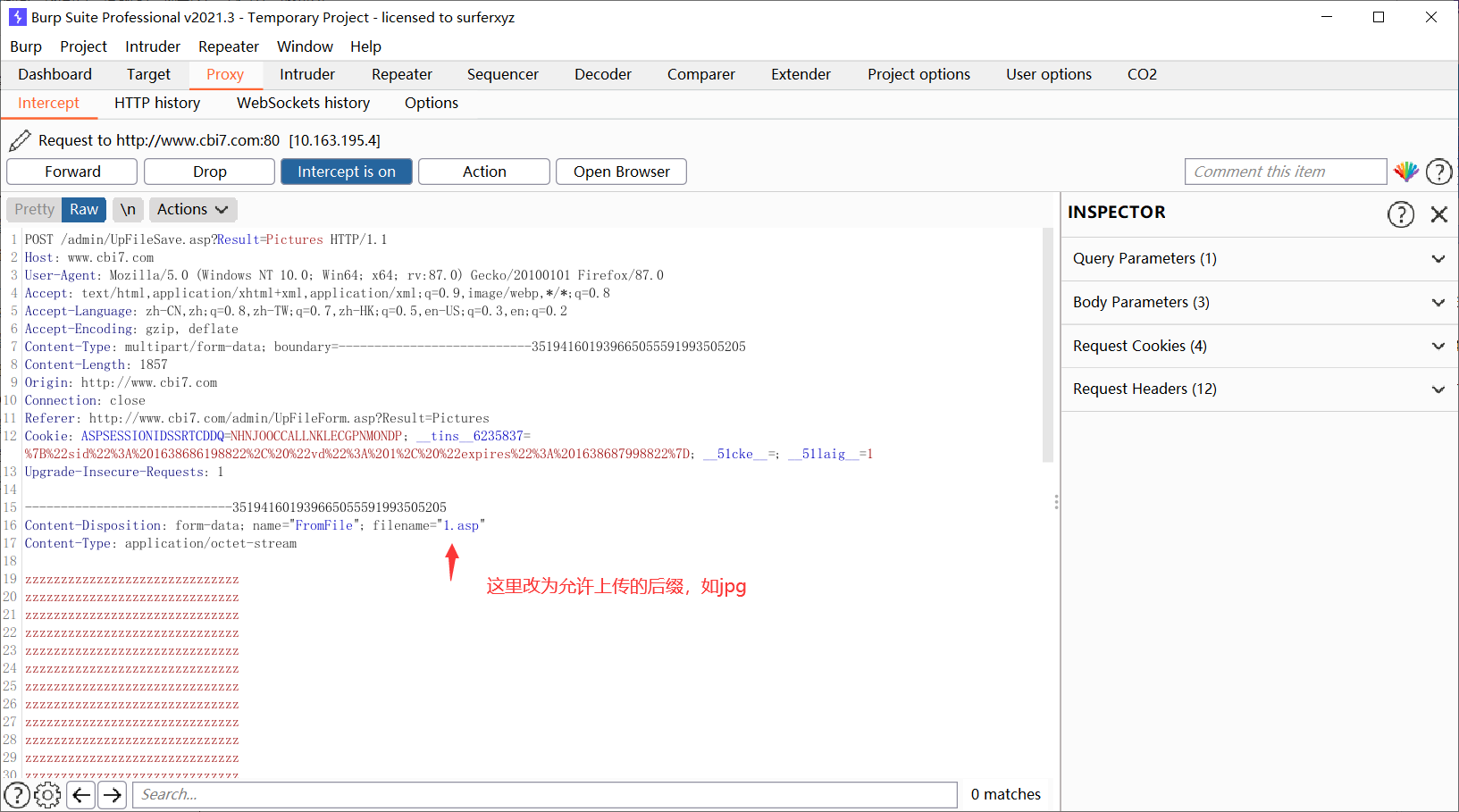Go to next search match arrow
This screenshot has width=1459, height=812.
click(x=113, y=795)
